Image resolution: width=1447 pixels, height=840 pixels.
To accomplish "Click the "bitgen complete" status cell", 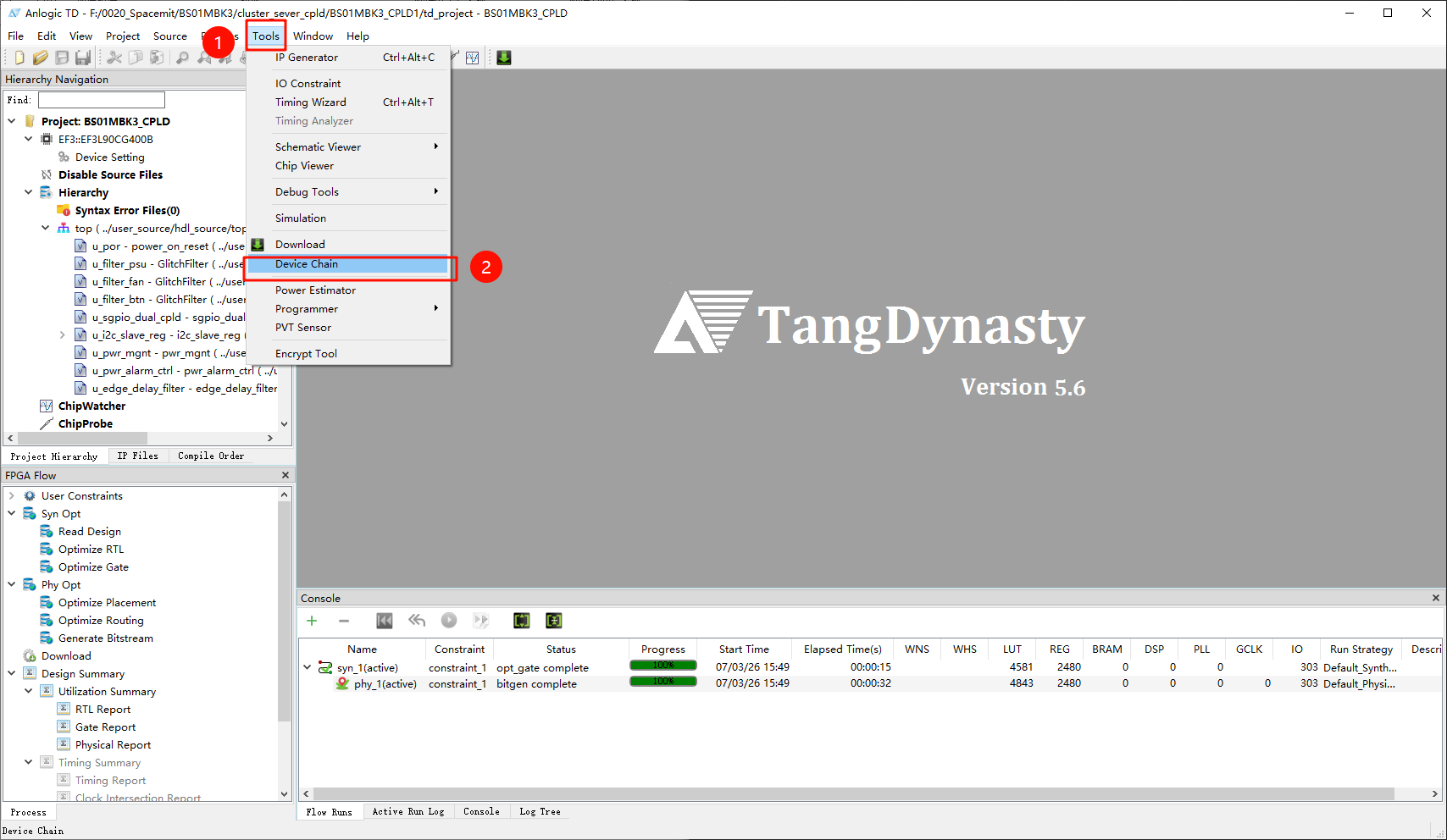I will point(536,684).
